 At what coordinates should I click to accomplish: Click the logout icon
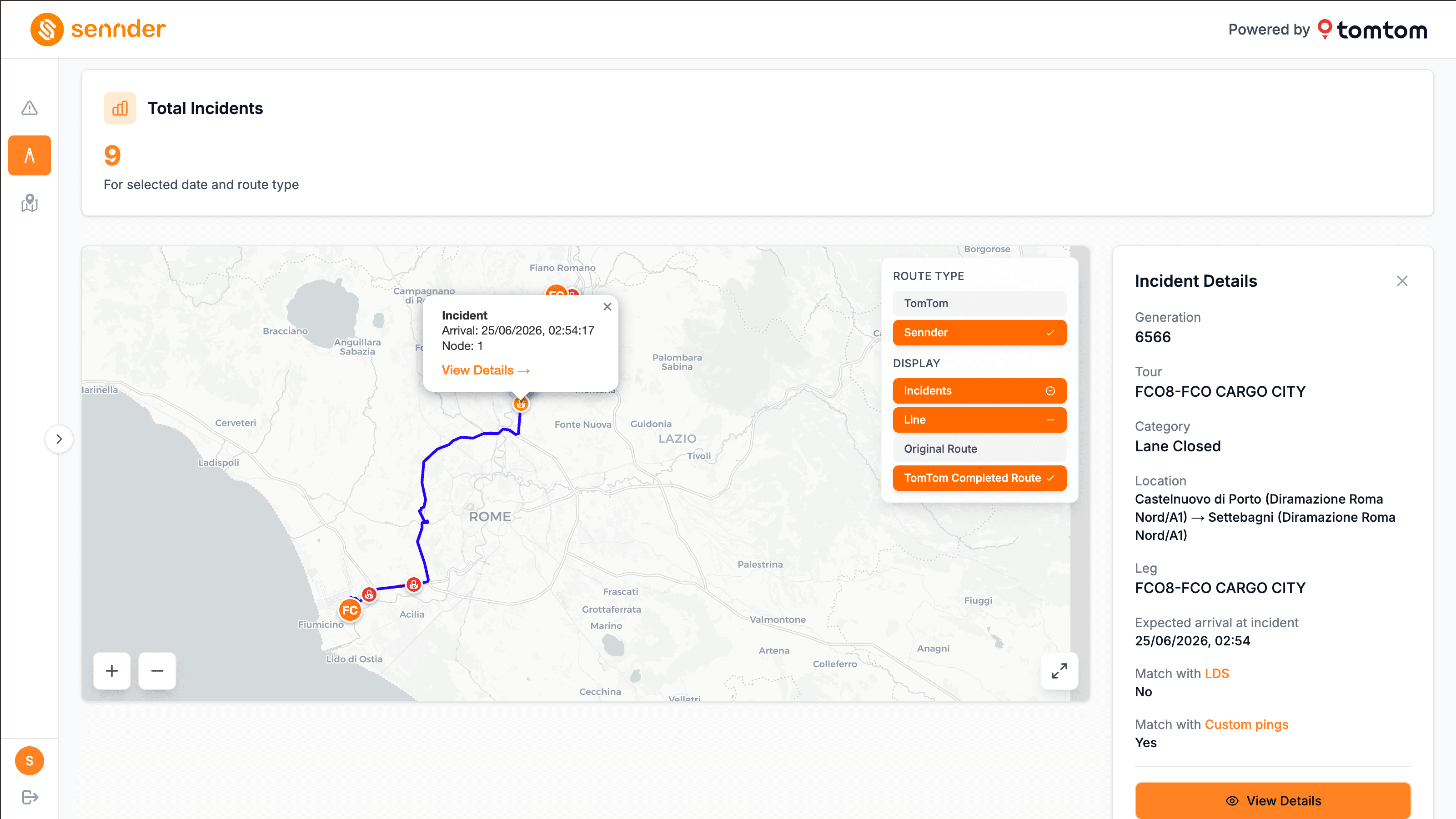point(30,797)
